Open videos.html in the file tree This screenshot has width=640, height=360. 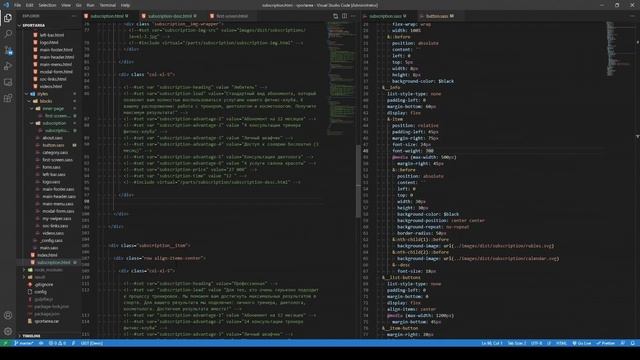click(x=51, y=87)
